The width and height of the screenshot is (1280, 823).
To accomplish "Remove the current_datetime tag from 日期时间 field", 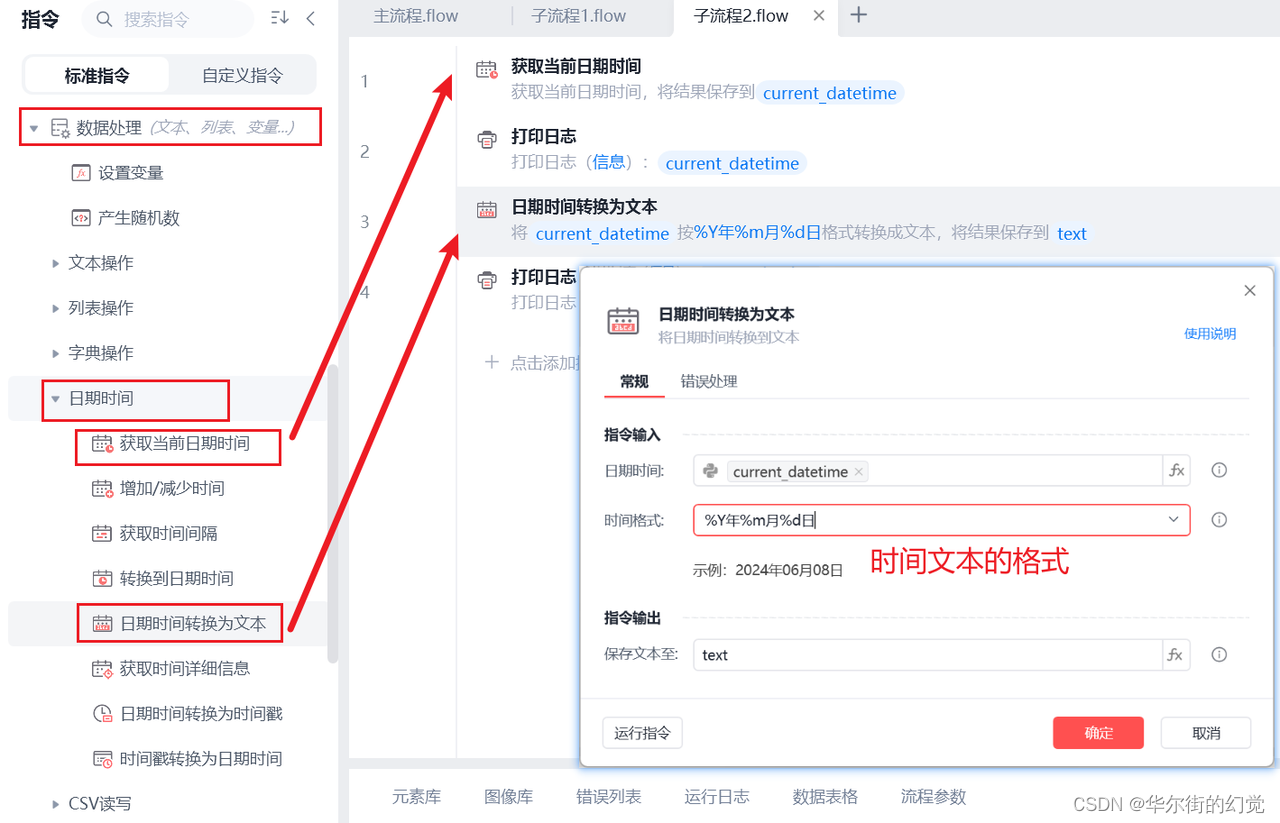I will (x=859, y=472).
